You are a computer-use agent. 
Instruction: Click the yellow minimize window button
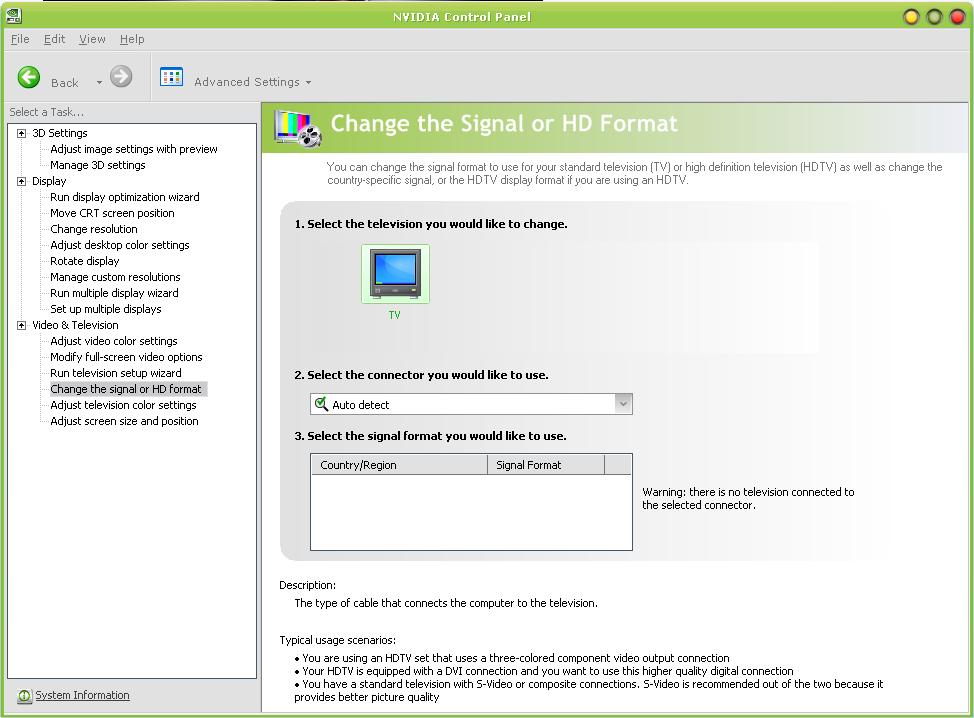[911, 17]
